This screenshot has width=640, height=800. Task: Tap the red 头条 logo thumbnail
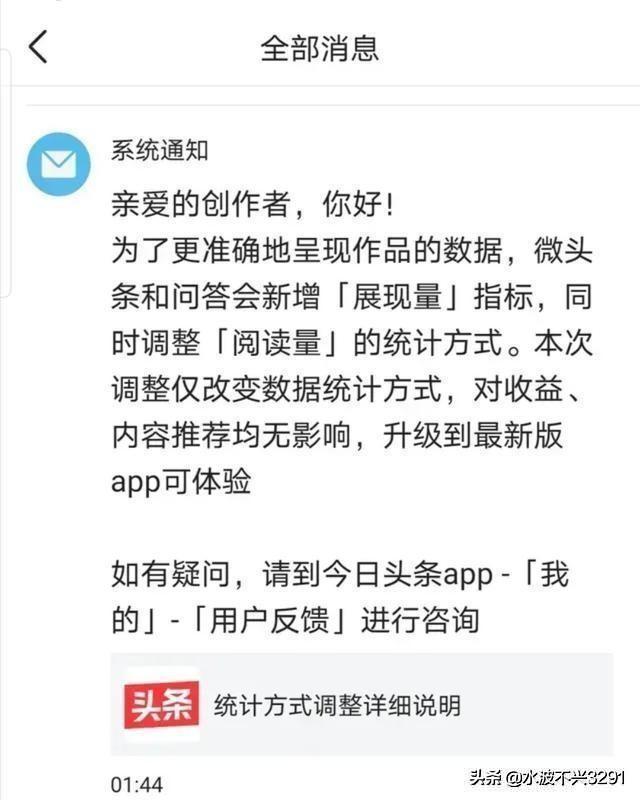click(162, 704)
